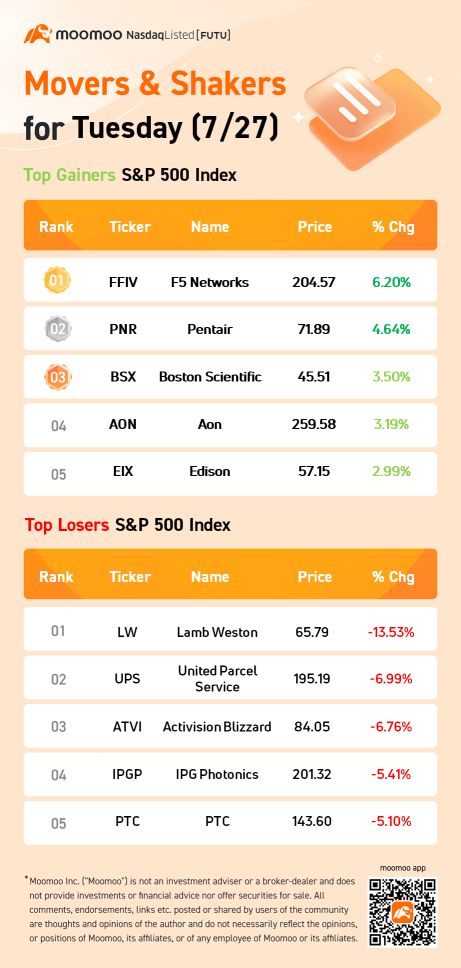Select the FFIV ticker symbol
This screenshot has height=968, width=461.
pos(123,282)
